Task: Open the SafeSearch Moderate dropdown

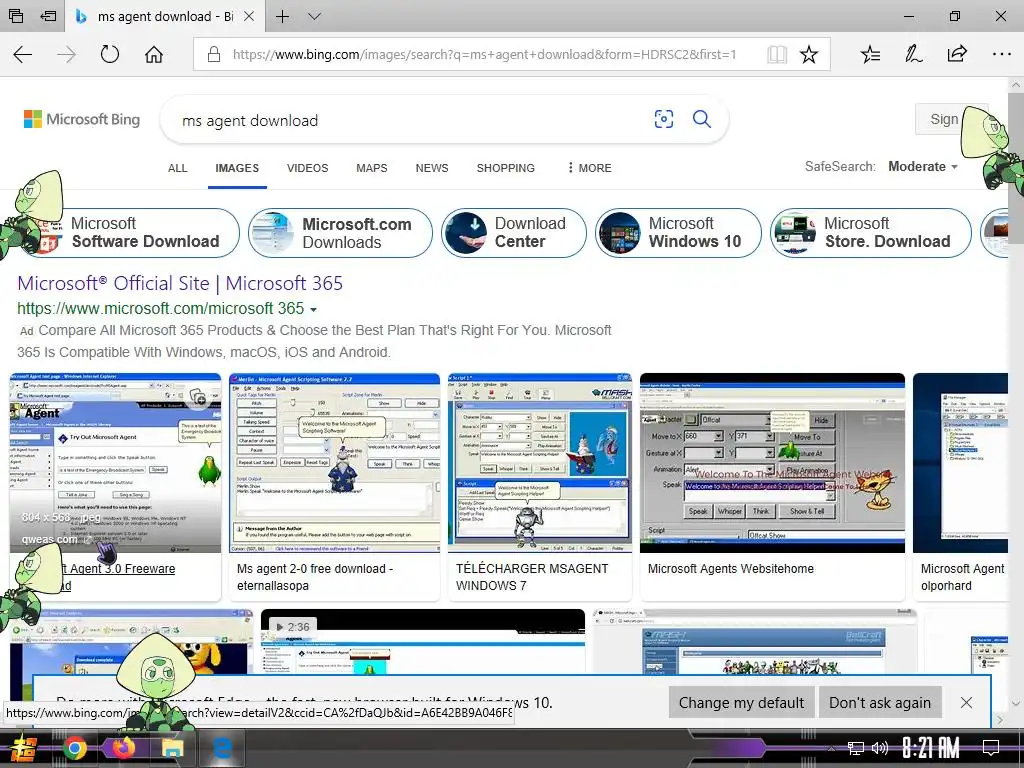Action: tap(923, 167)
